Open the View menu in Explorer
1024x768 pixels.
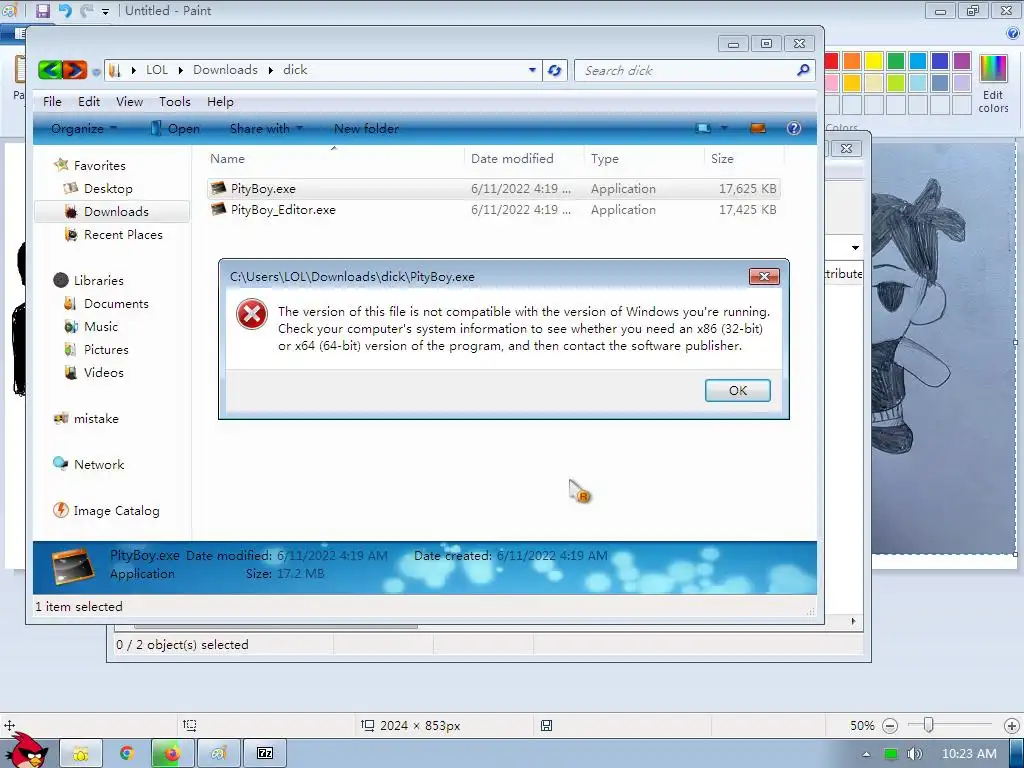click(129, 102)
